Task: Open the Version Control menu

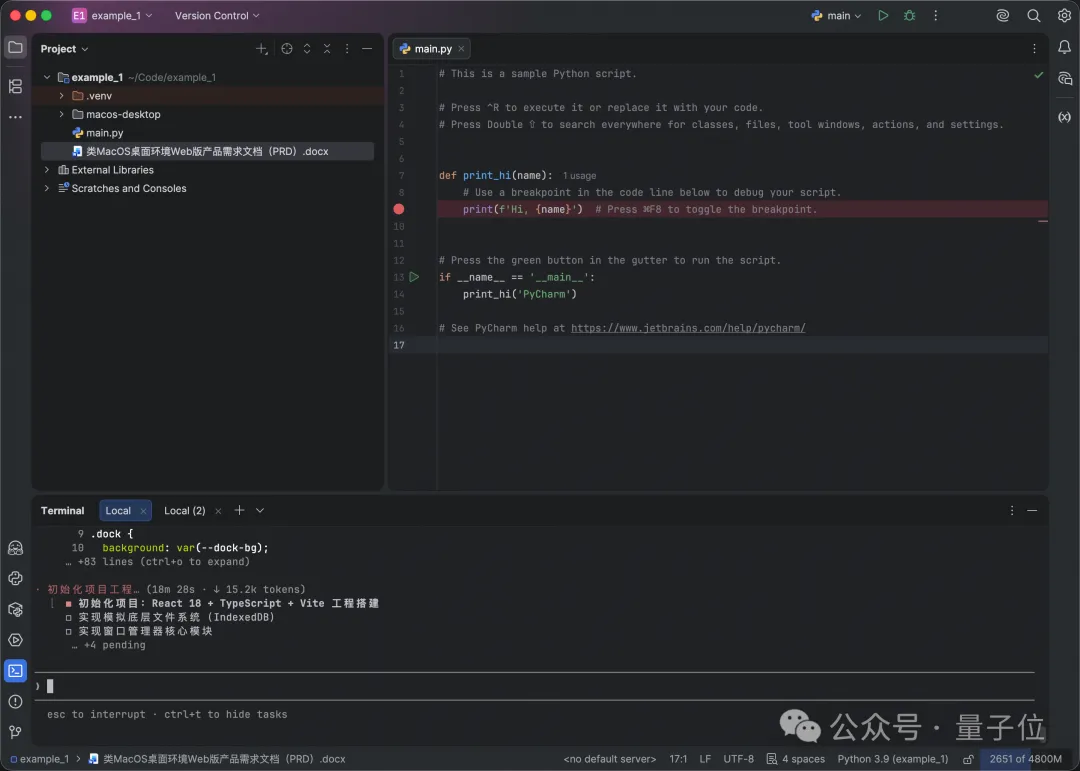Action: 217,16
